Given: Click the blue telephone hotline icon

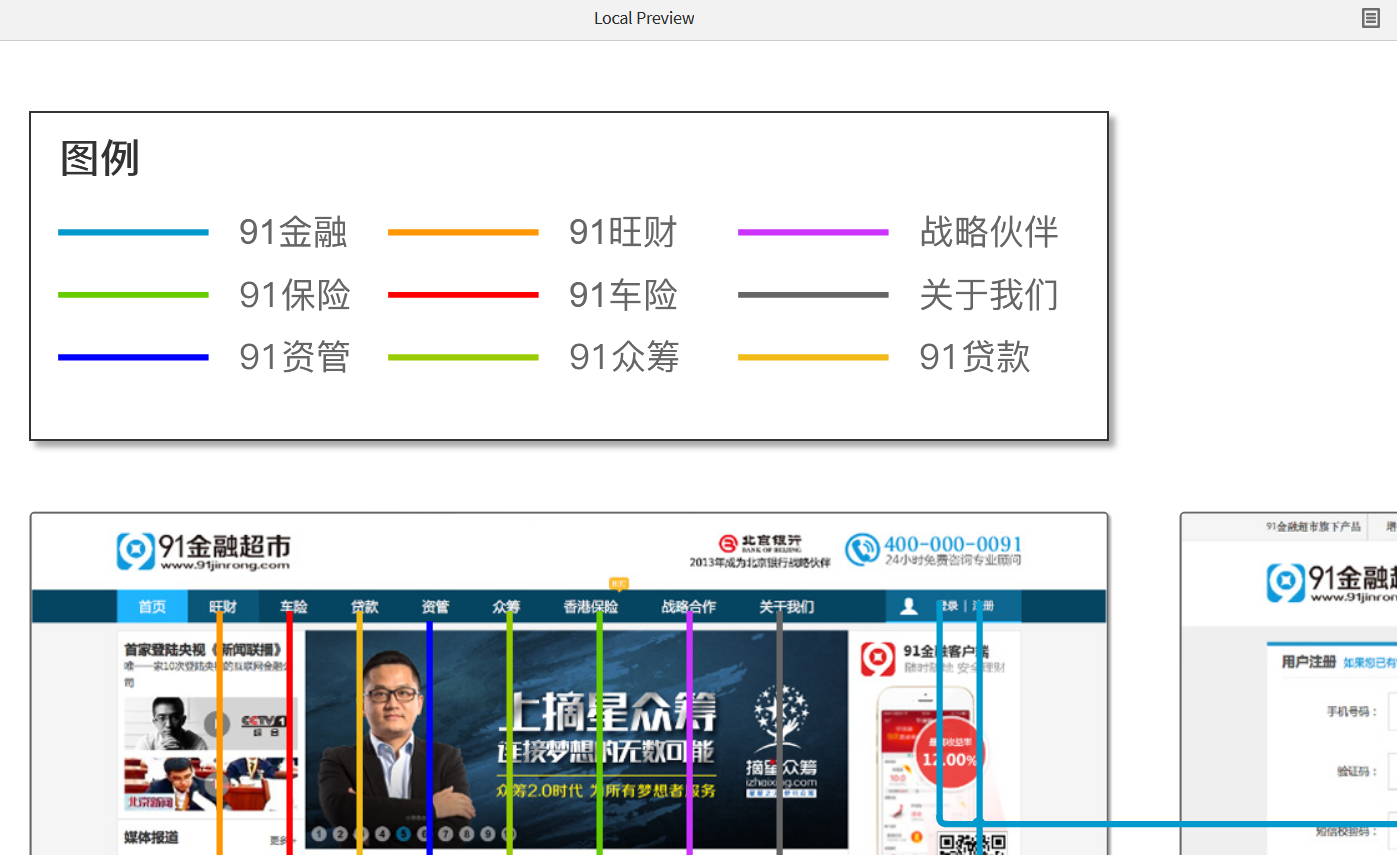Looking at the screenshot, I should point(861,549).
